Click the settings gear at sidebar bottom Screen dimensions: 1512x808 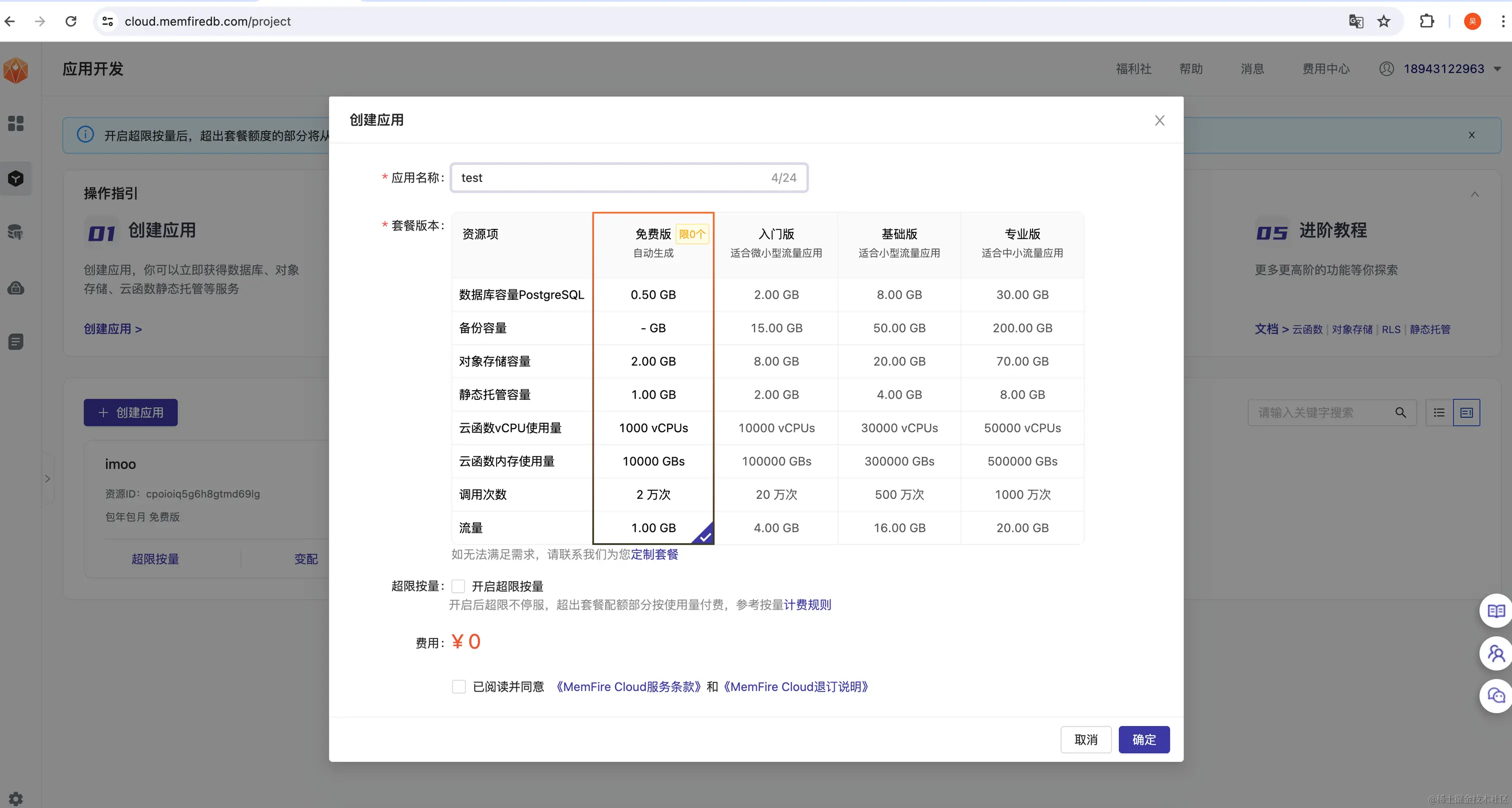pyautogui.click(x=16, y=798)
